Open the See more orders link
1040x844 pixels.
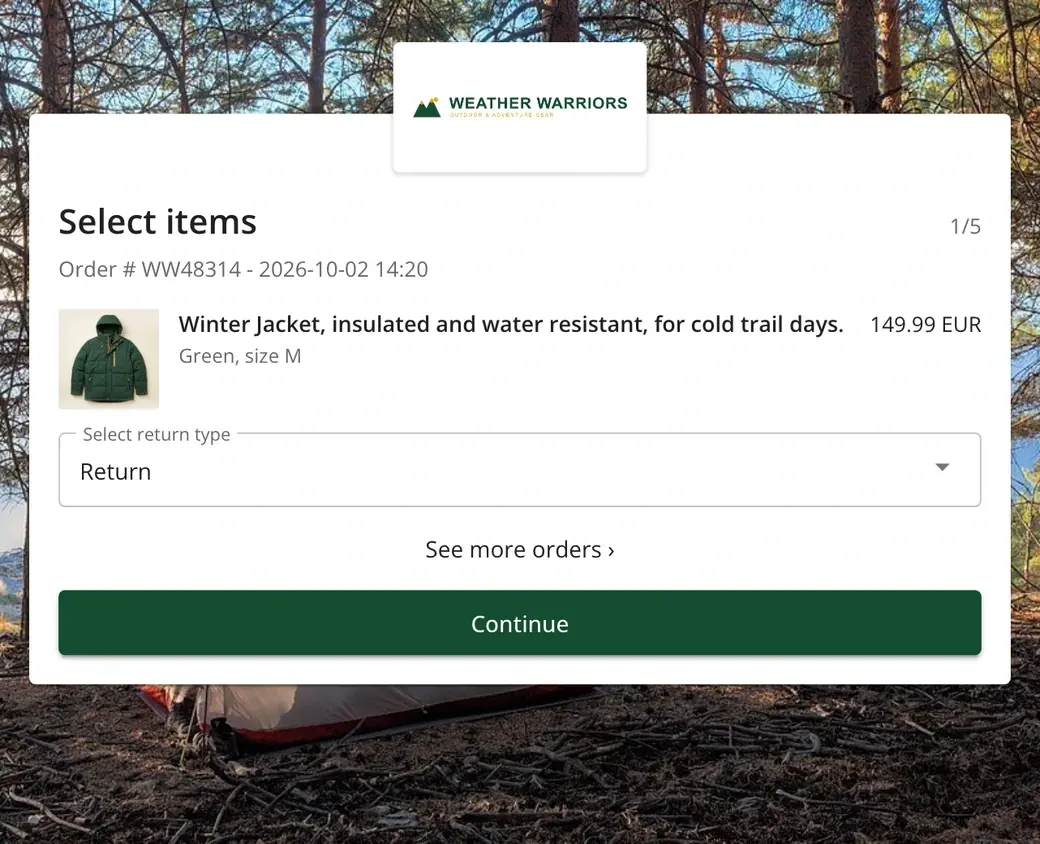[x=520, y=549]
